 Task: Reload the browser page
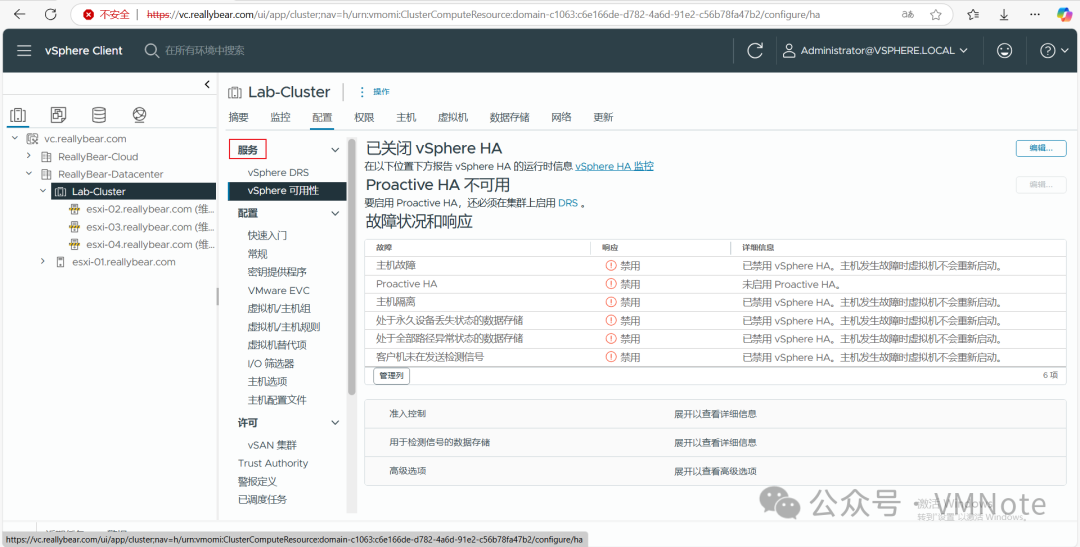pyautogui.click(x=50, y=14)
